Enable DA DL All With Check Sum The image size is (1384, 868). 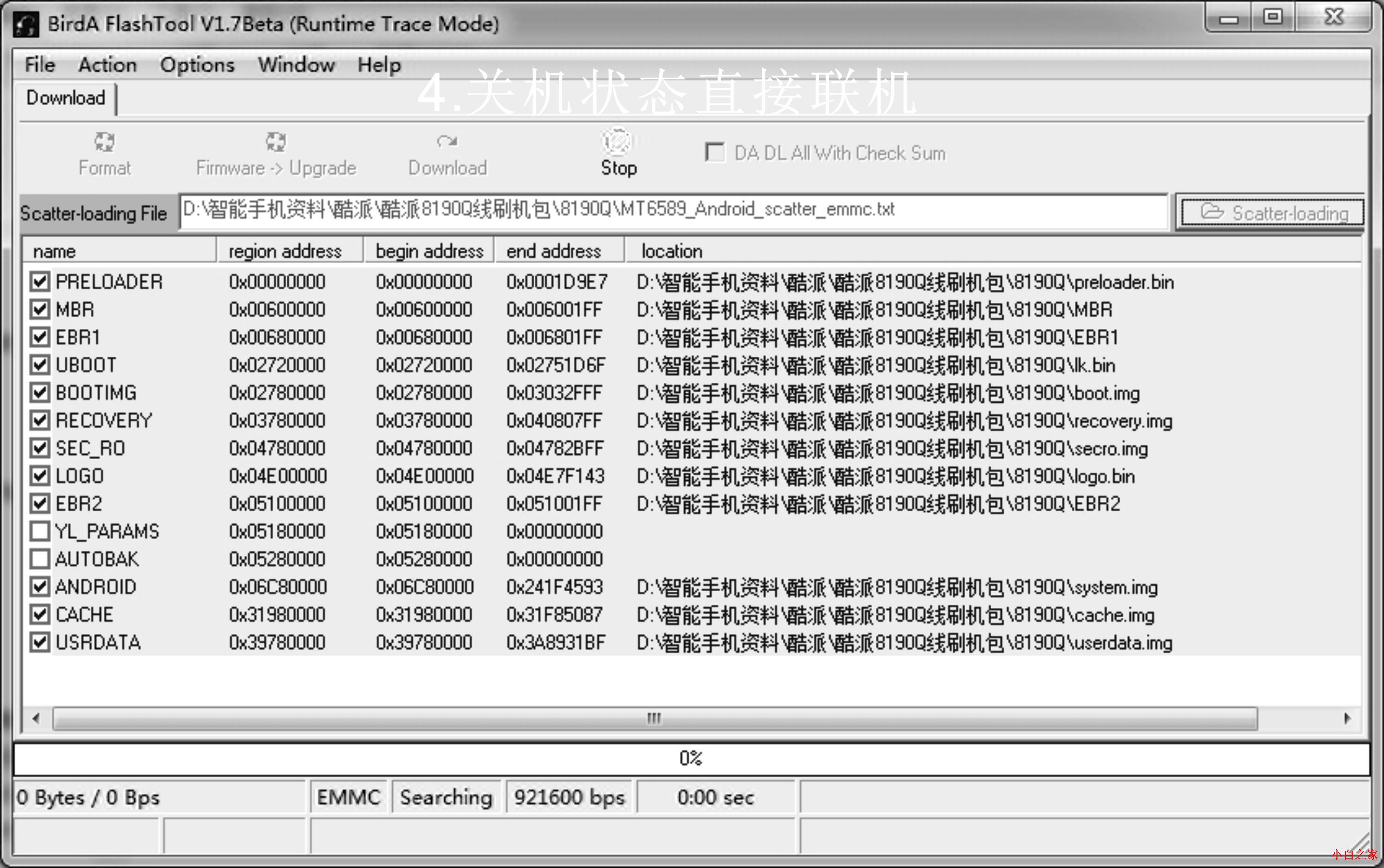tap(714, 153)
